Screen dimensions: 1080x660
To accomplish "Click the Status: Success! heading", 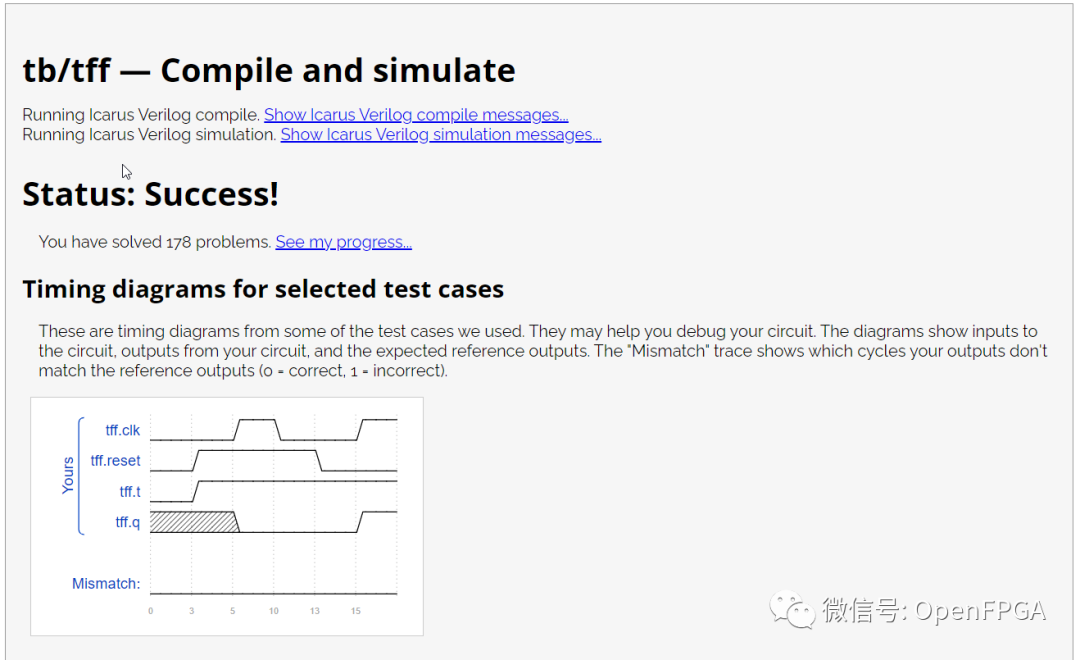I will (150, 194).
